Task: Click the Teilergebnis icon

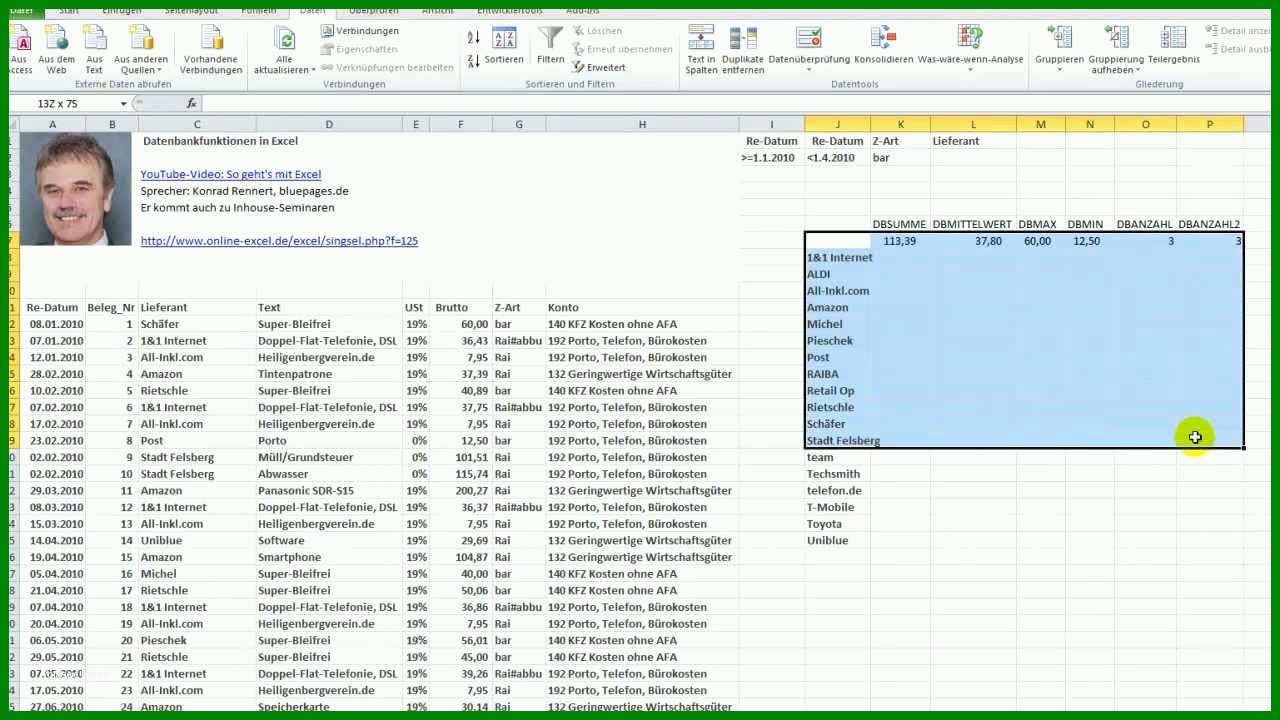Action: tap(1174, 38)
